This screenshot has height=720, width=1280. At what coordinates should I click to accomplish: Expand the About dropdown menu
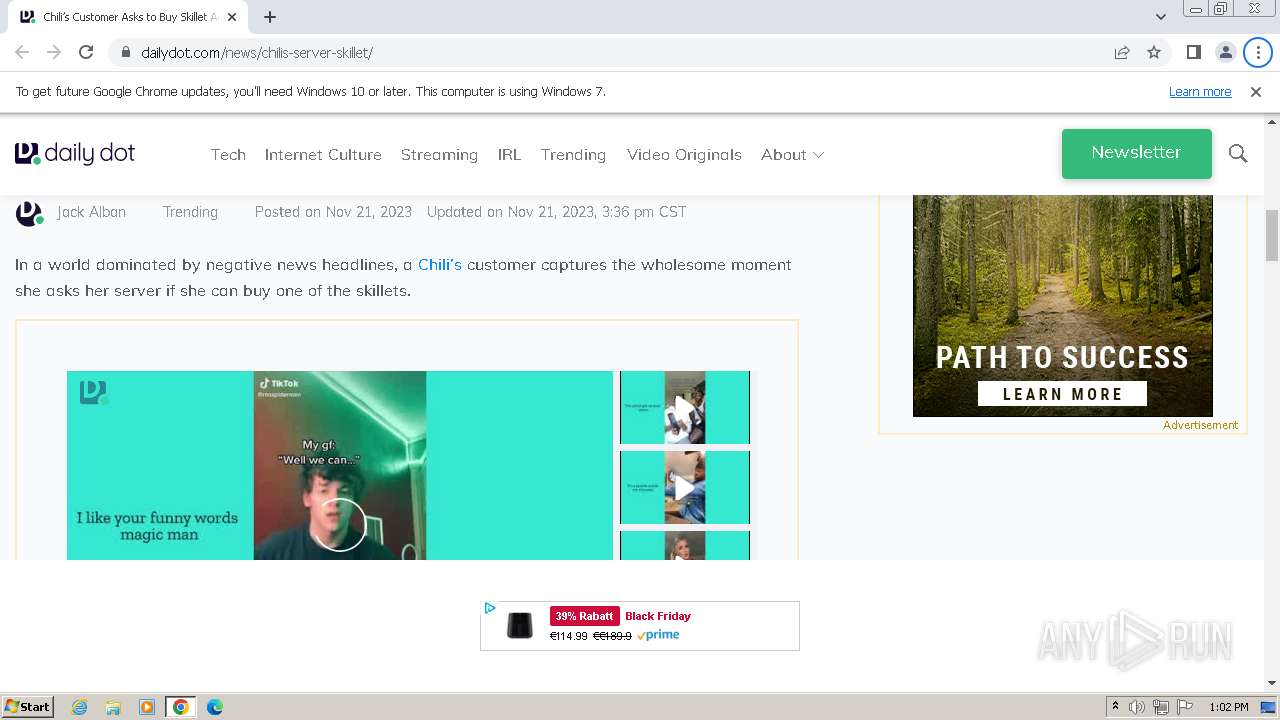tap(792, 154)
